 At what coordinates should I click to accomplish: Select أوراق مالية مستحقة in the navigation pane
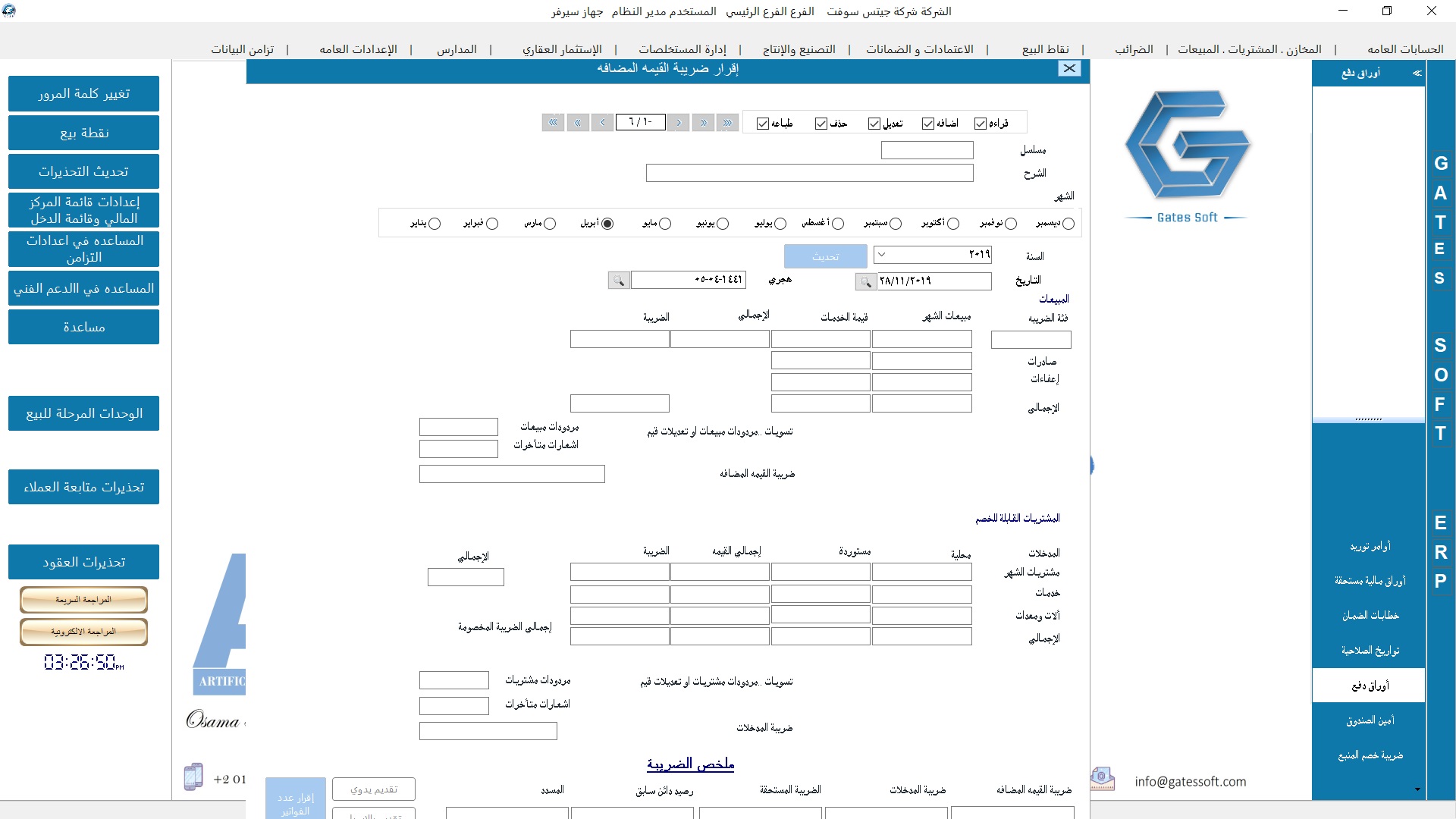click(1370, 581)
